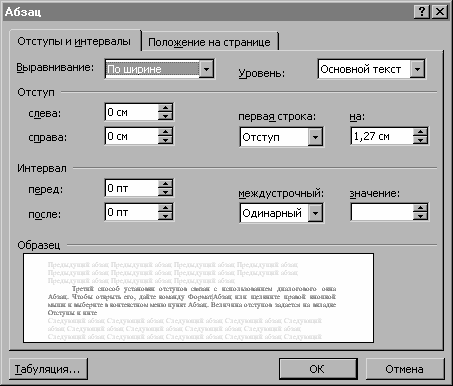Image resolution: width=453 pixels, height=386 pixels.
Task: Click the ? help button in title bar
Action: [422, 12]
